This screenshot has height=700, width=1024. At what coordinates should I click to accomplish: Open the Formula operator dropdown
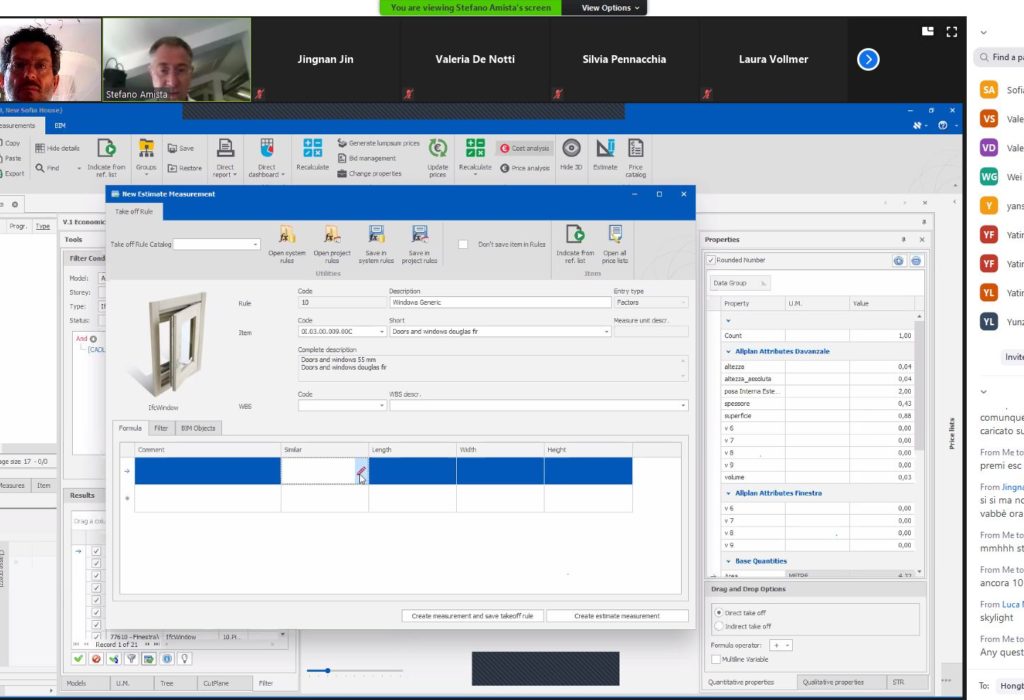(x=787, y=645)
